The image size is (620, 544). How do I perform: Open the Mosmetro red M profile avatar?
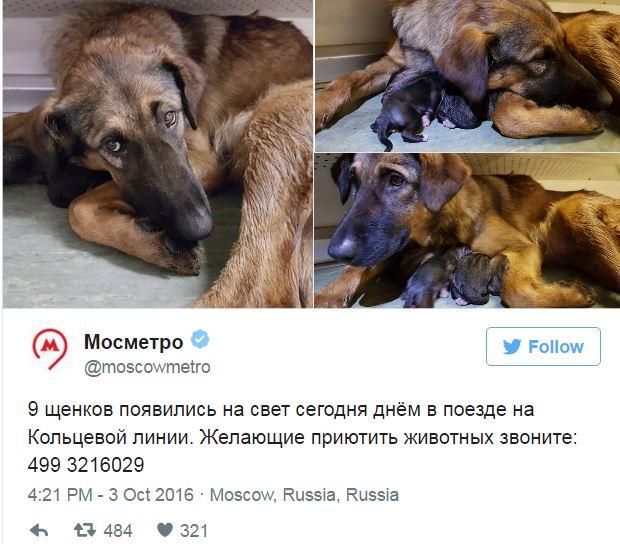[50, 348]
